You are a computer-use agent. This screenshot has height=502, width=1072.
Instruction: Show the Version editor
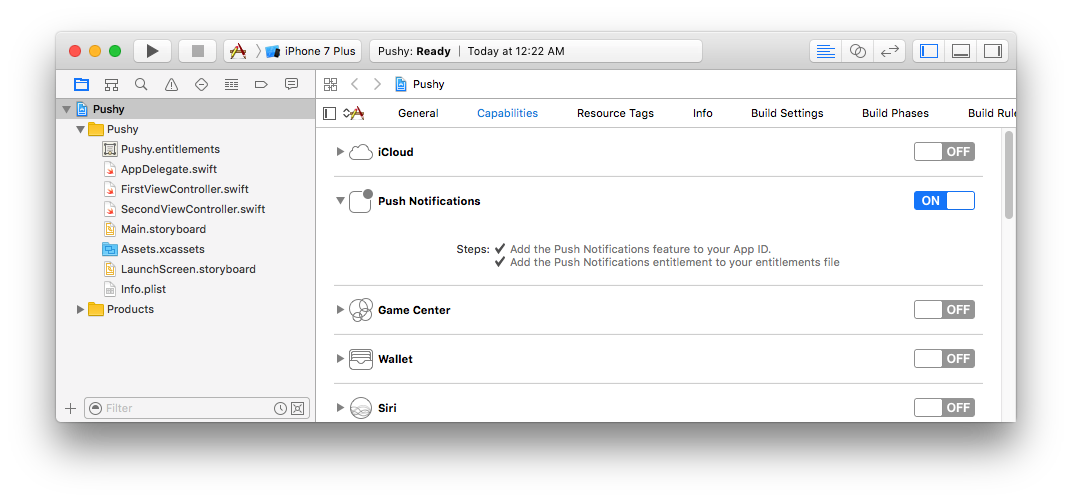tap(889, 51)
